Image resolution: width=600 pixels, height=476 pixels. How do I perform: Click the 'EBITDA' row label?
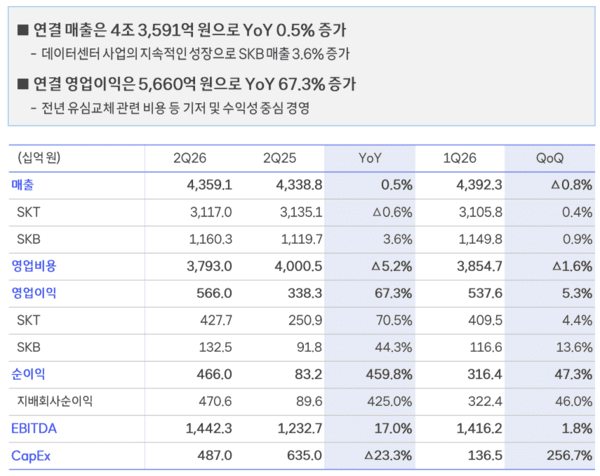tap(34, 429)
